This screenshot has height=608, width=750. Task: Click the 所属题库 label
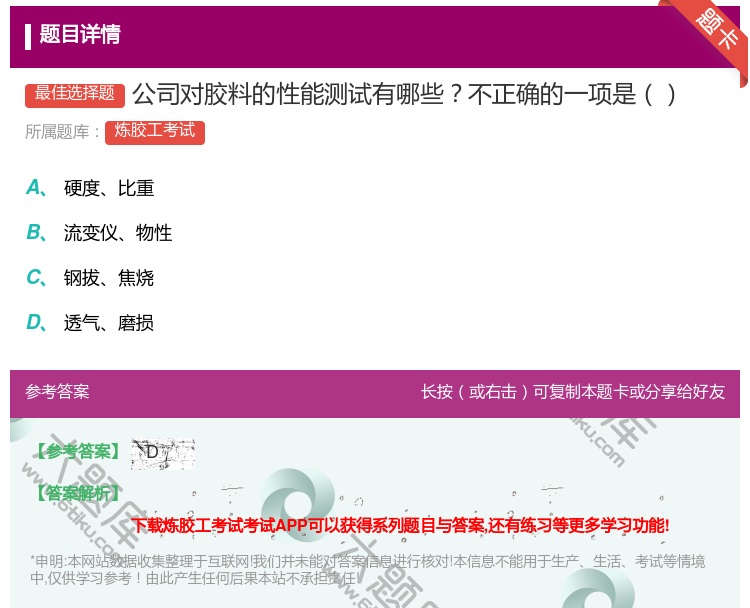[63, 132]
